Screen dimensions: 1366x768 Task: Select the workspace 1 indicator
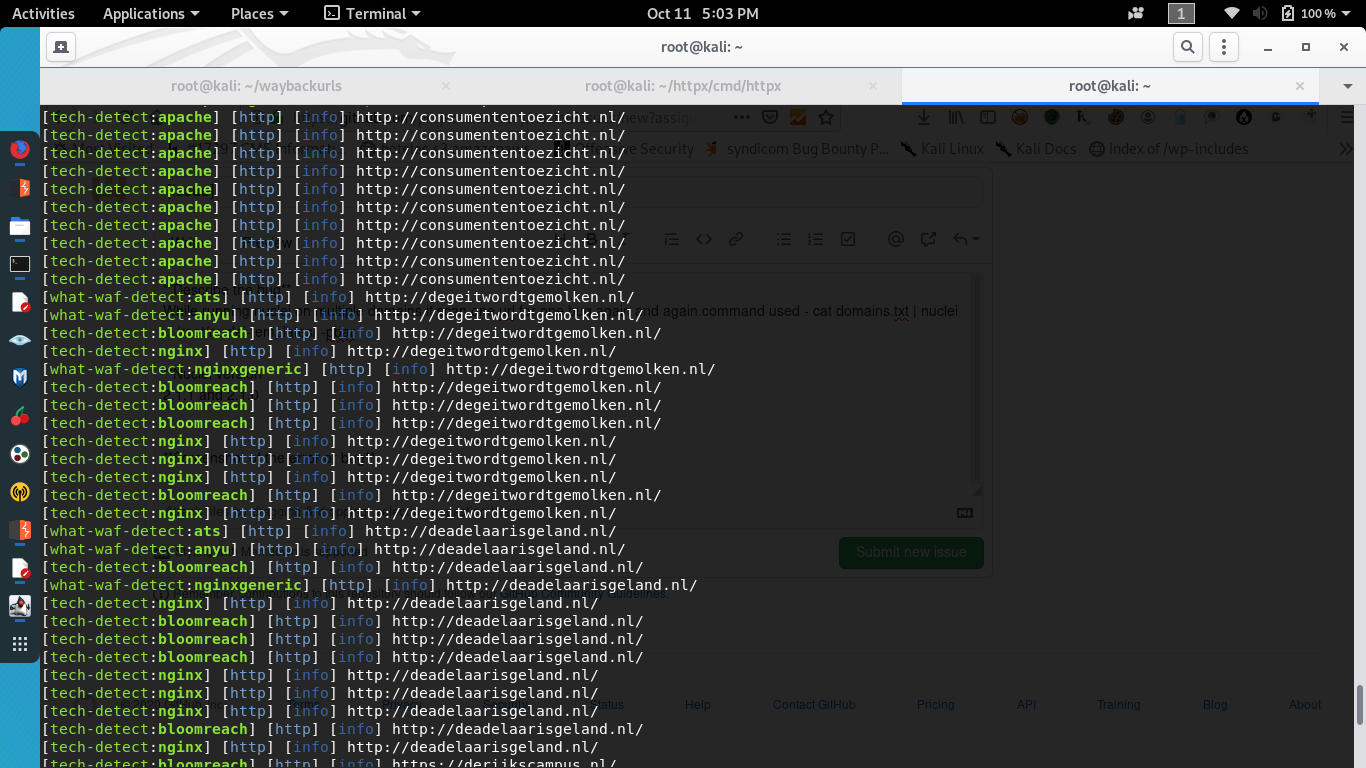pyautogui.click(x=1181, y=13)
